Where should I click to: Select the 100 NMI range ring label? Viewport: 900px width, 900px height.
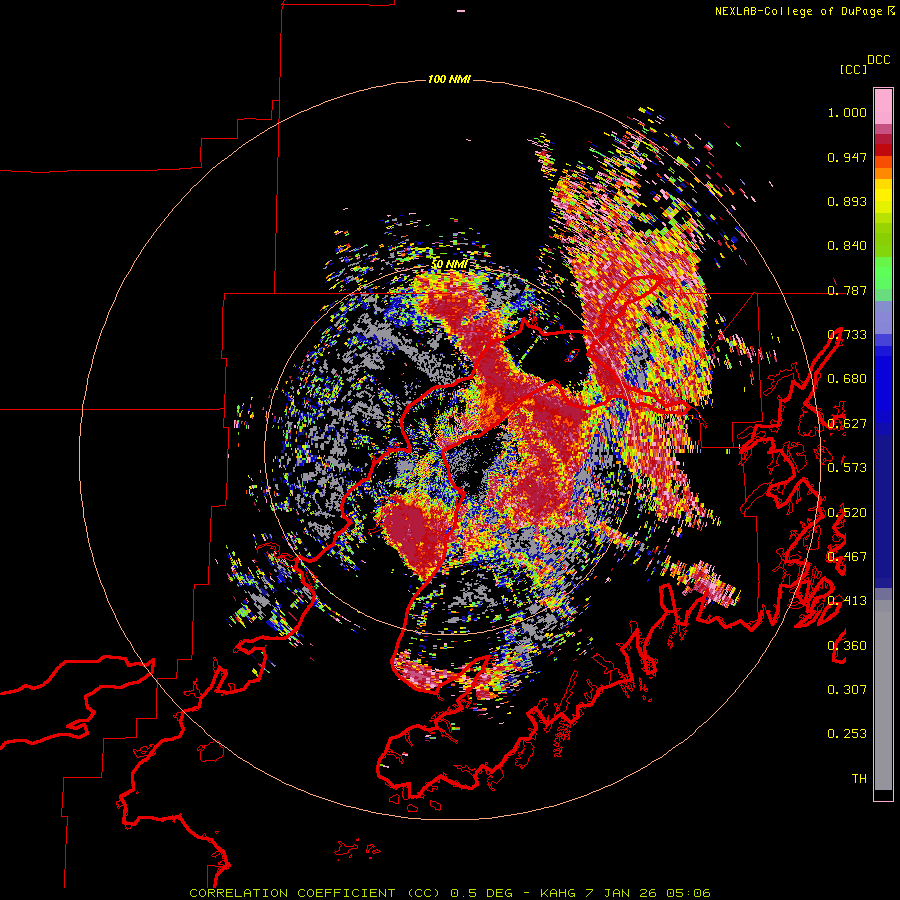(449, 79)
